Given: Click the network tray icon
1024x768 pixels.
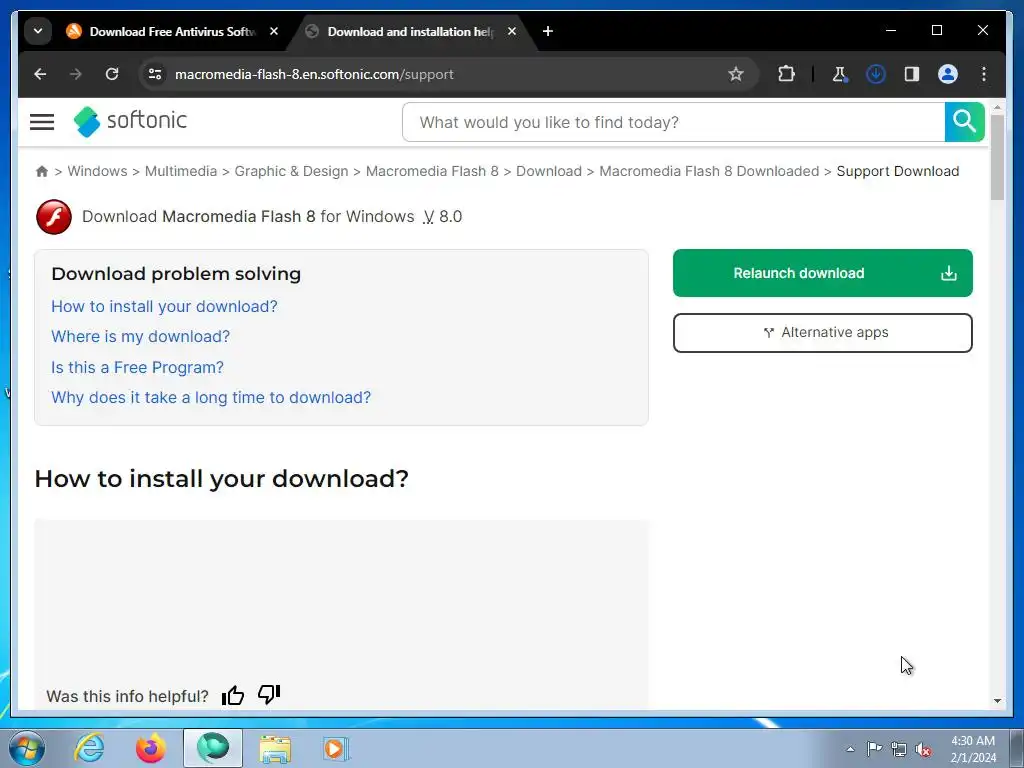Looking at the screenshot, I should [899, 750].
